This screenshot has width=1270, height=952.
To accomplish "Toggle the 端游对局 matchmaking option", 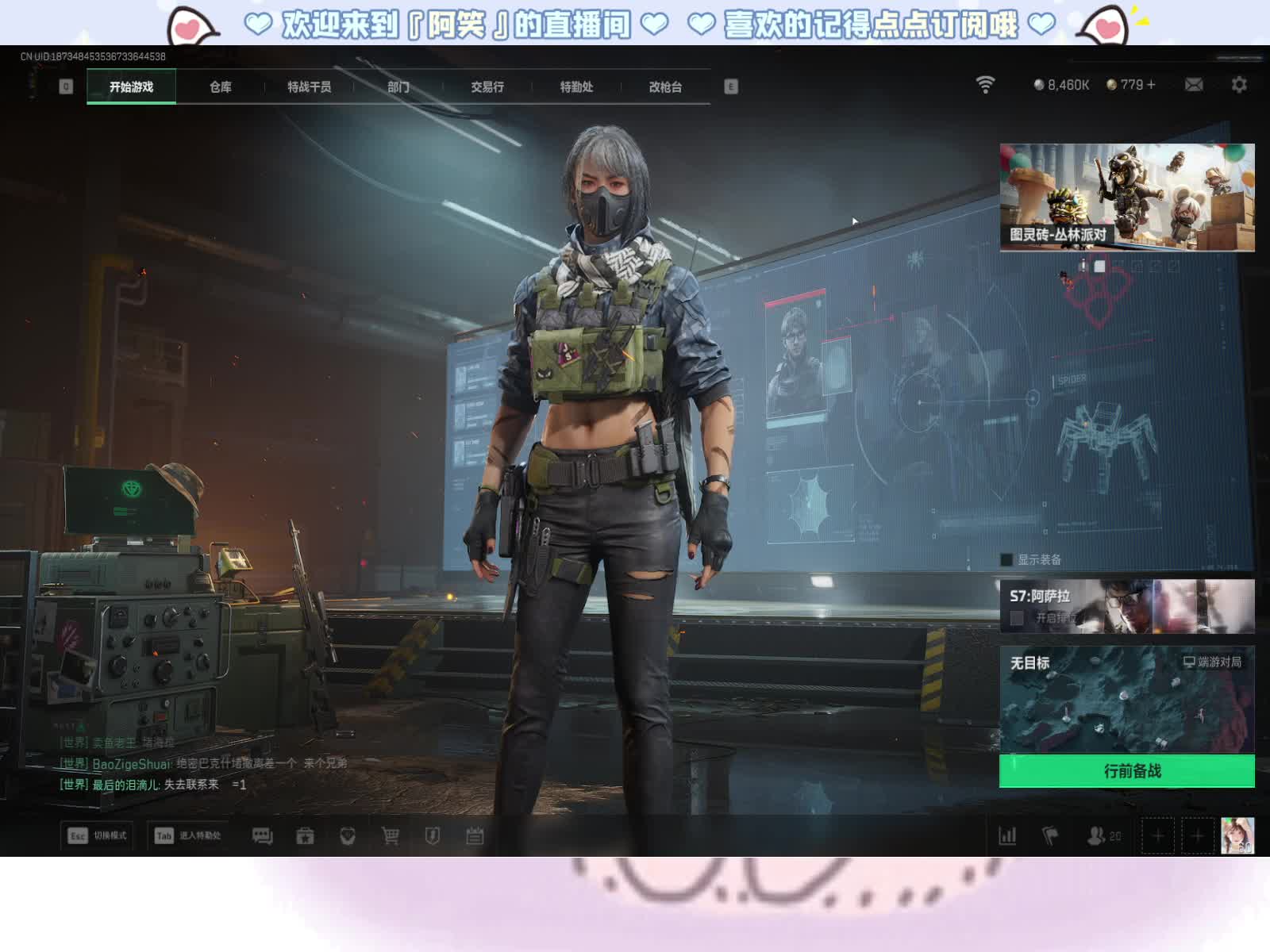I will [1211, 662].
